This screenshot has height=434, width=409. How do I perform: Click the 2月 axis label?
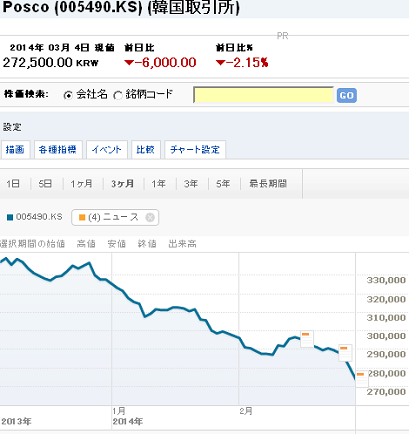246,411
